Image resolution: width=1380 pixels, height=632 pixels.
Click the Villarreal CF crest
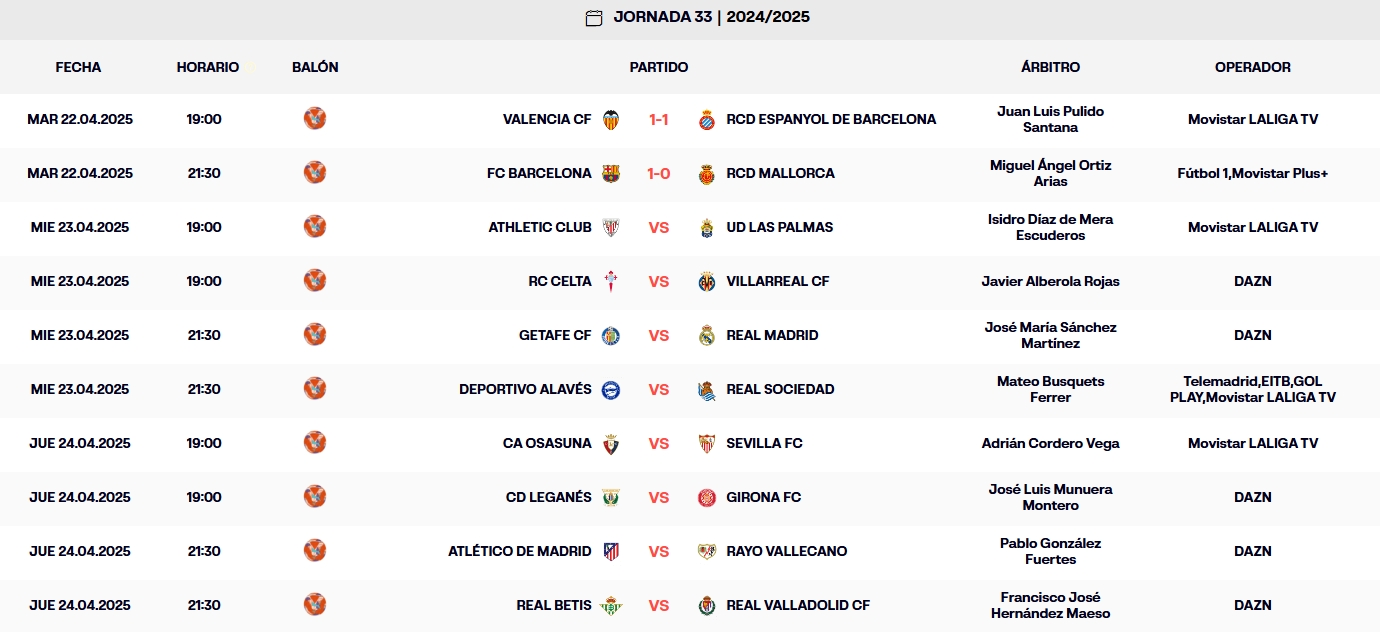click(x=707, y=282)
